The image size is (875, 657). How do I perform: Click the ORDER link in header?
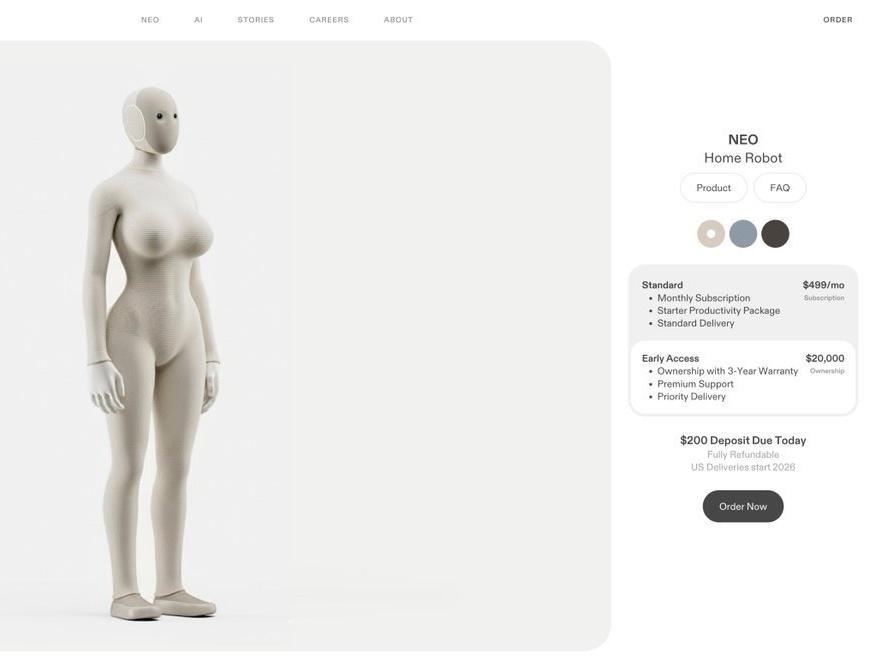(838, 20)
